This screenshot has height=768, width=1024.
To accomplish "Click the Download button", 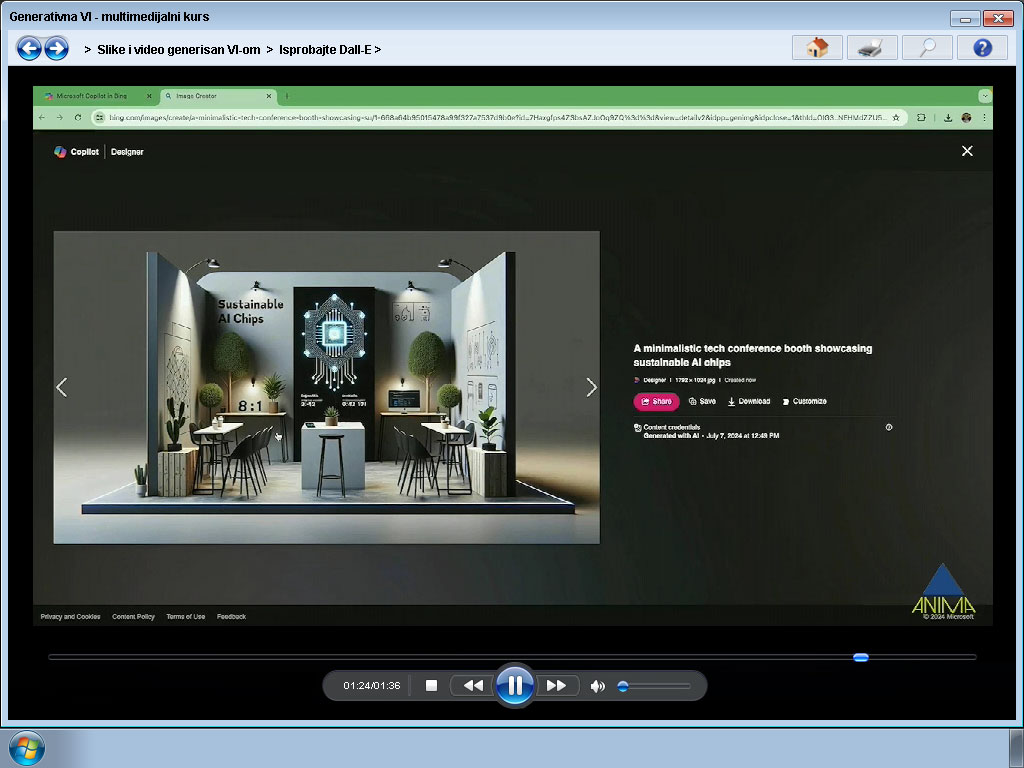I will 749,401.
